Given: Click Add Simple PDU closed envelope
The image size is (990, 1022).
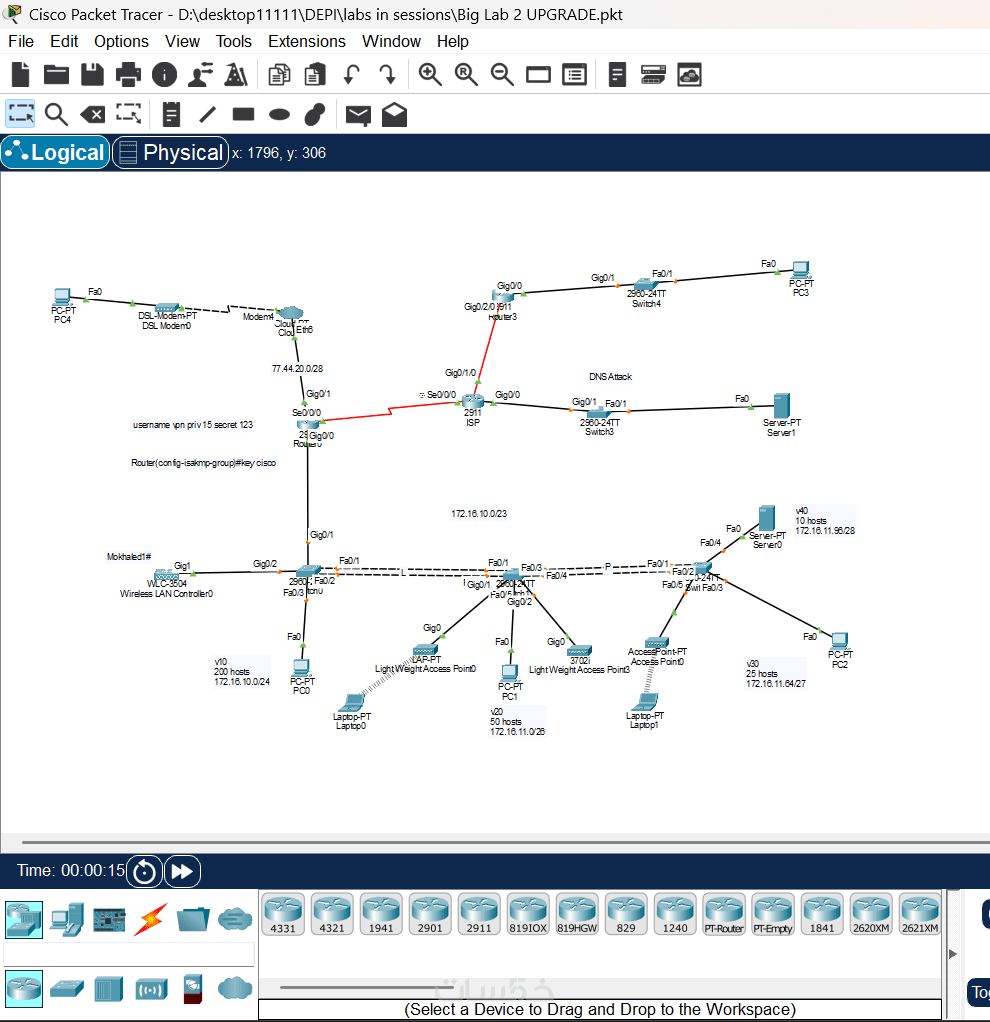Looking at the screenshot, I should tap(358, 115).
